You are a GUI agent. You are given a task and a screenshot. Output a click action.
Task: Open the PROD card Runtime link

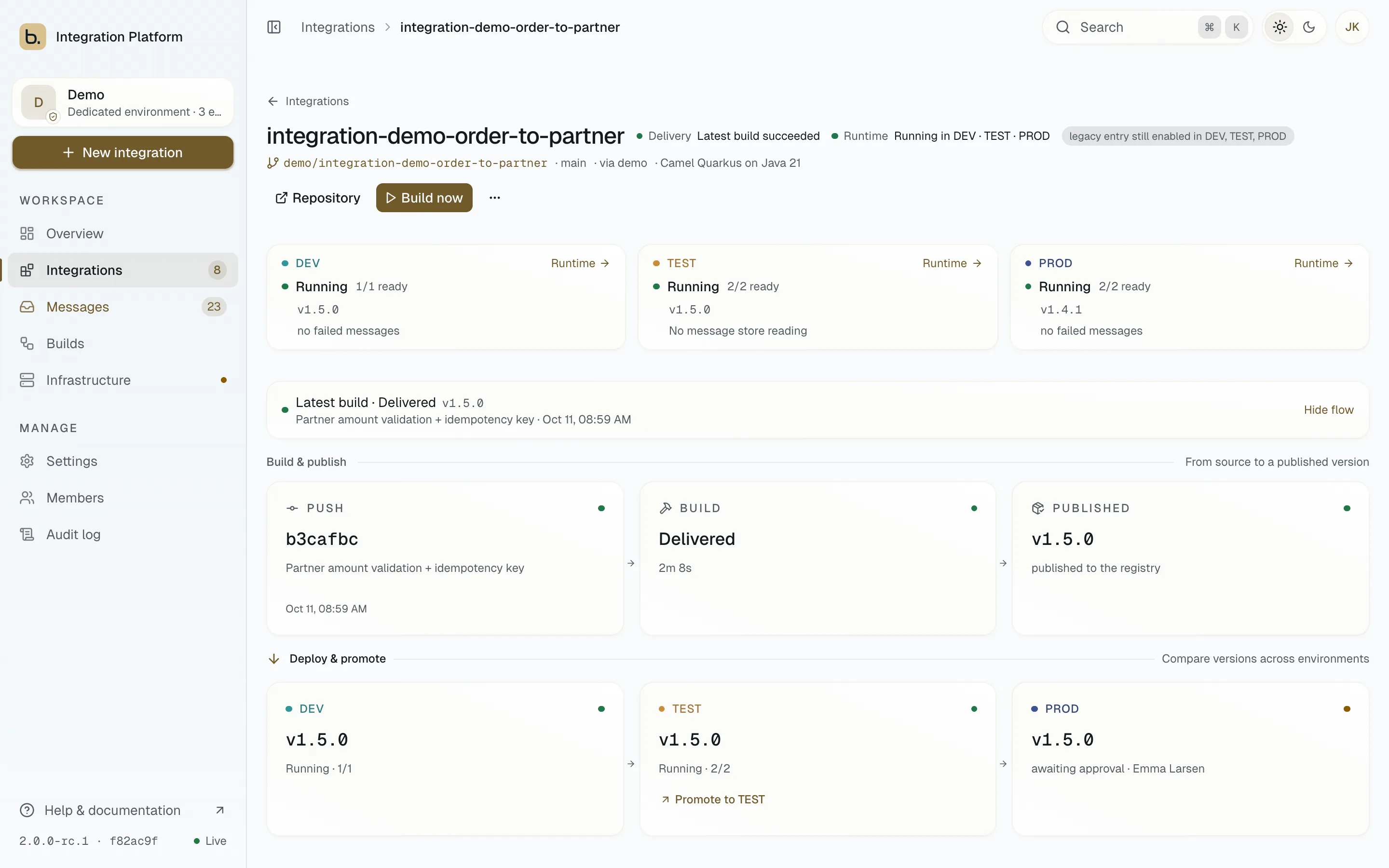click(x=1323, y=263)
